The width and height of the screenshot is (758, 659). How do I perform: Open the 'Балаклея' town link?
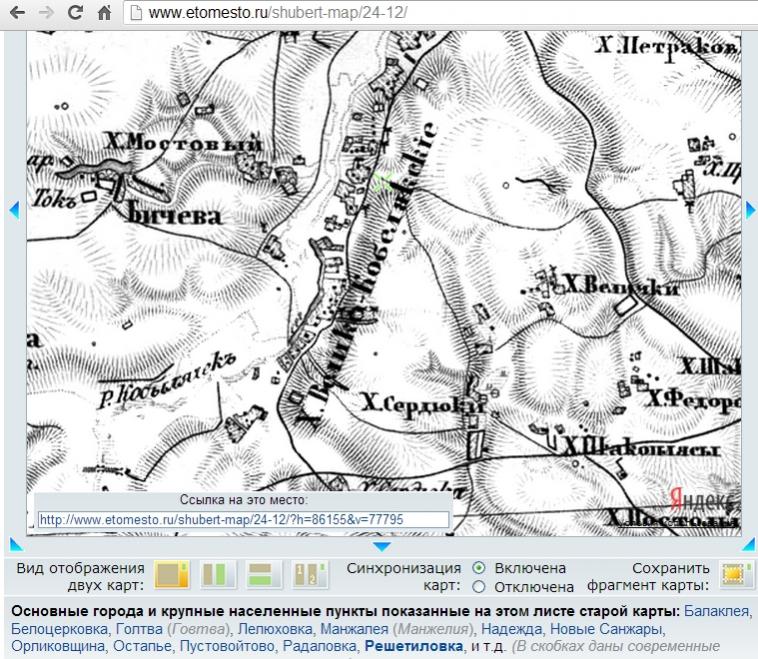point(716,610)
